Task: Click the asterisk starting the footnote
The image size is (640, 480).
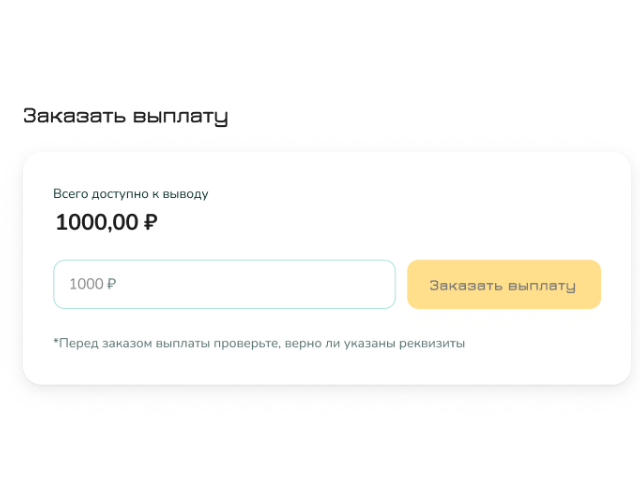Action: coord(55,342)
